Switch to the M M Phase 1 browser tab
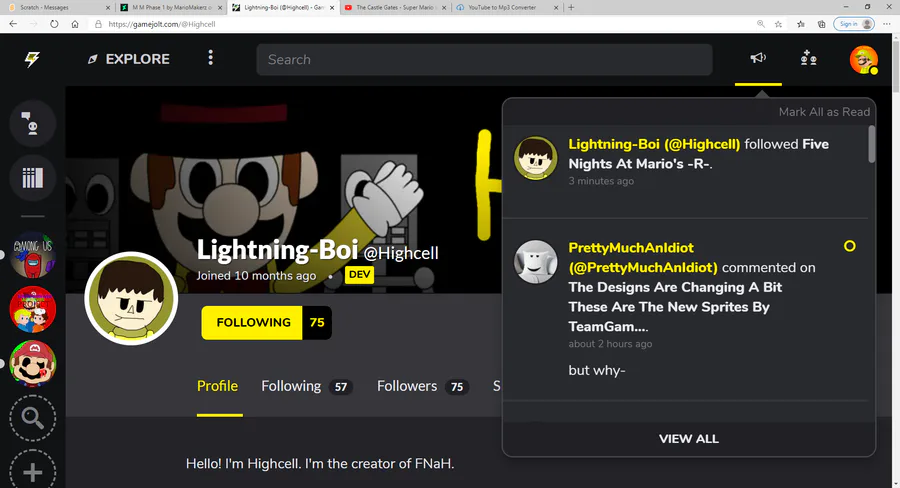The image size is (900, 488). click(x=171, y=7)
